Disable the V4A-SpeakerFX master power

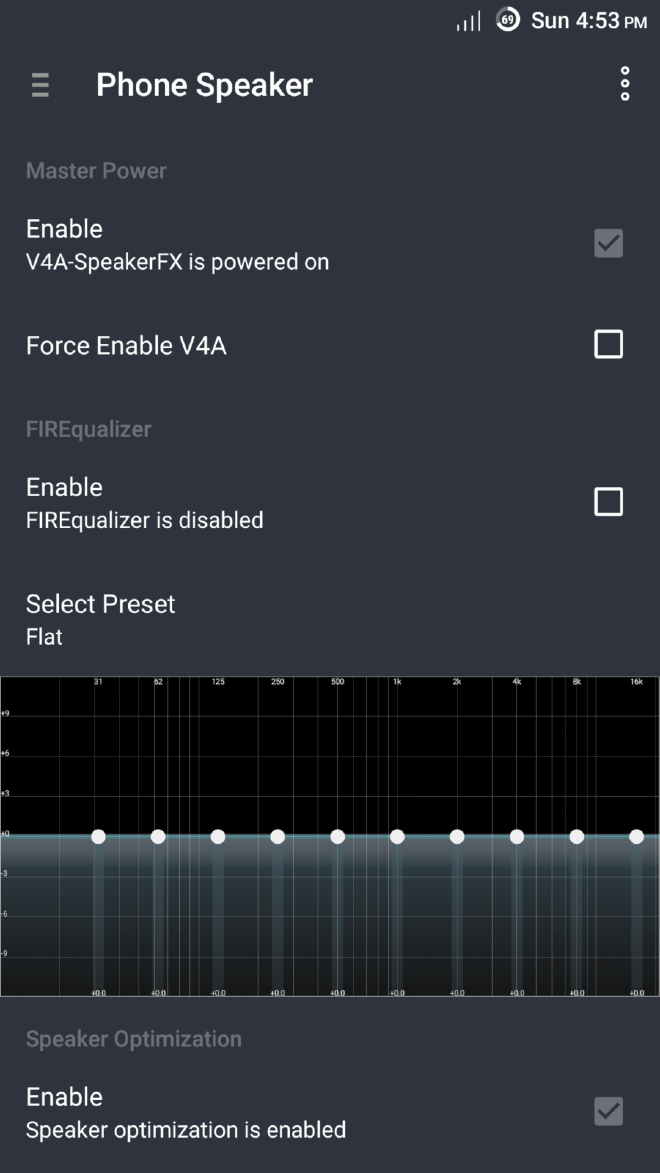(608, 243)
